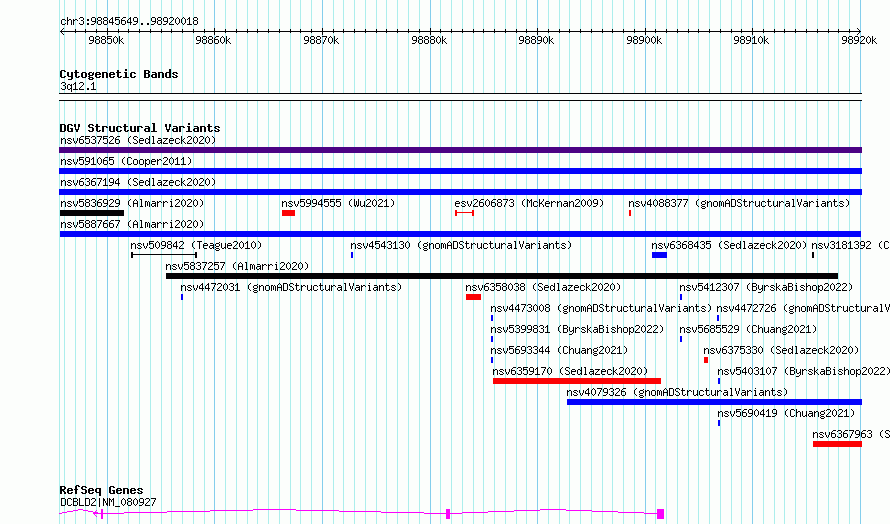Click DCBLD2 exon block near 98880k
890x524 pixels.
(448, 514)
